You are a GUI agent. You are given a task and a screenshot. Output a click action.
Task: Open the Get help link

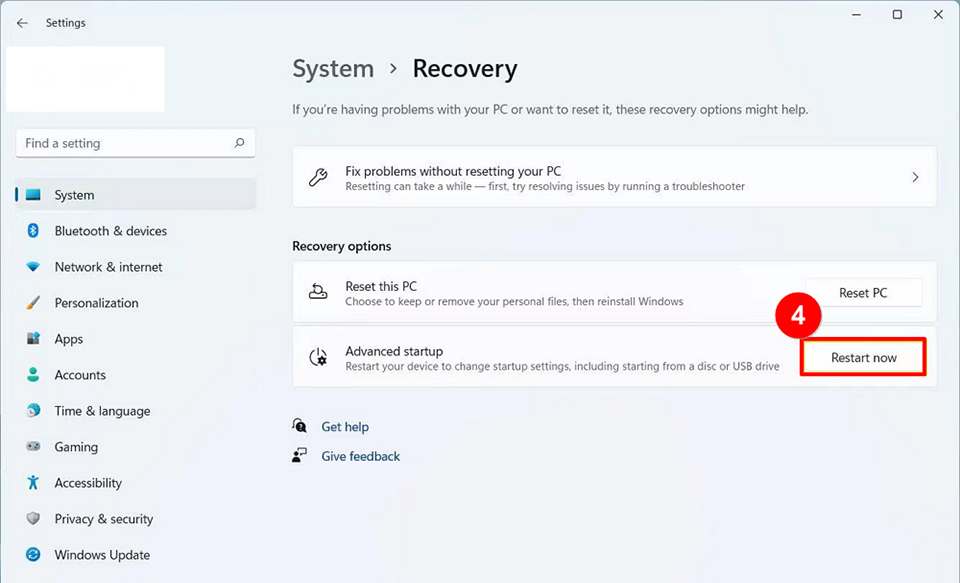pos(345,427)
